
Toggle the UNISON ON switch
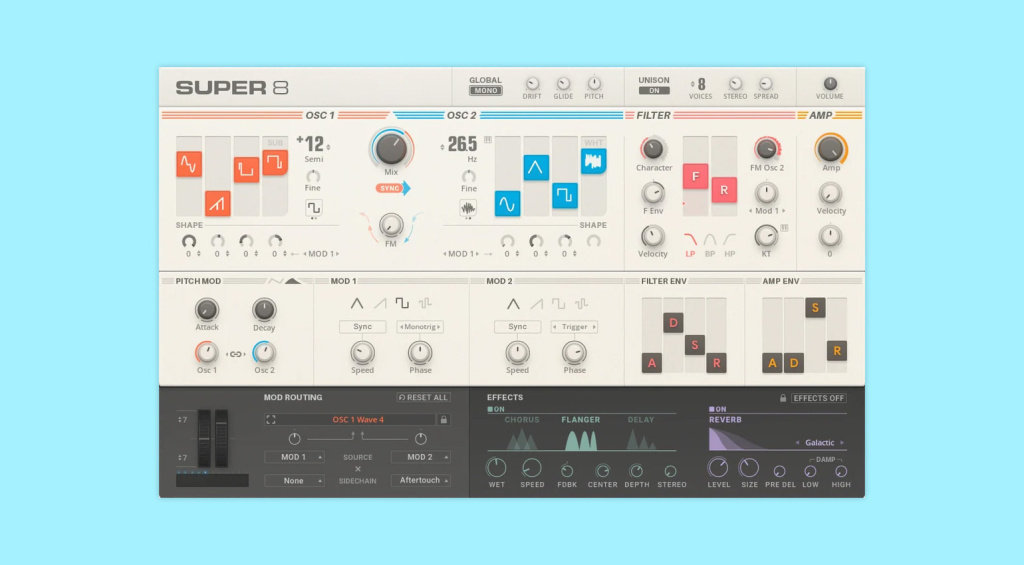click(654, 91)
